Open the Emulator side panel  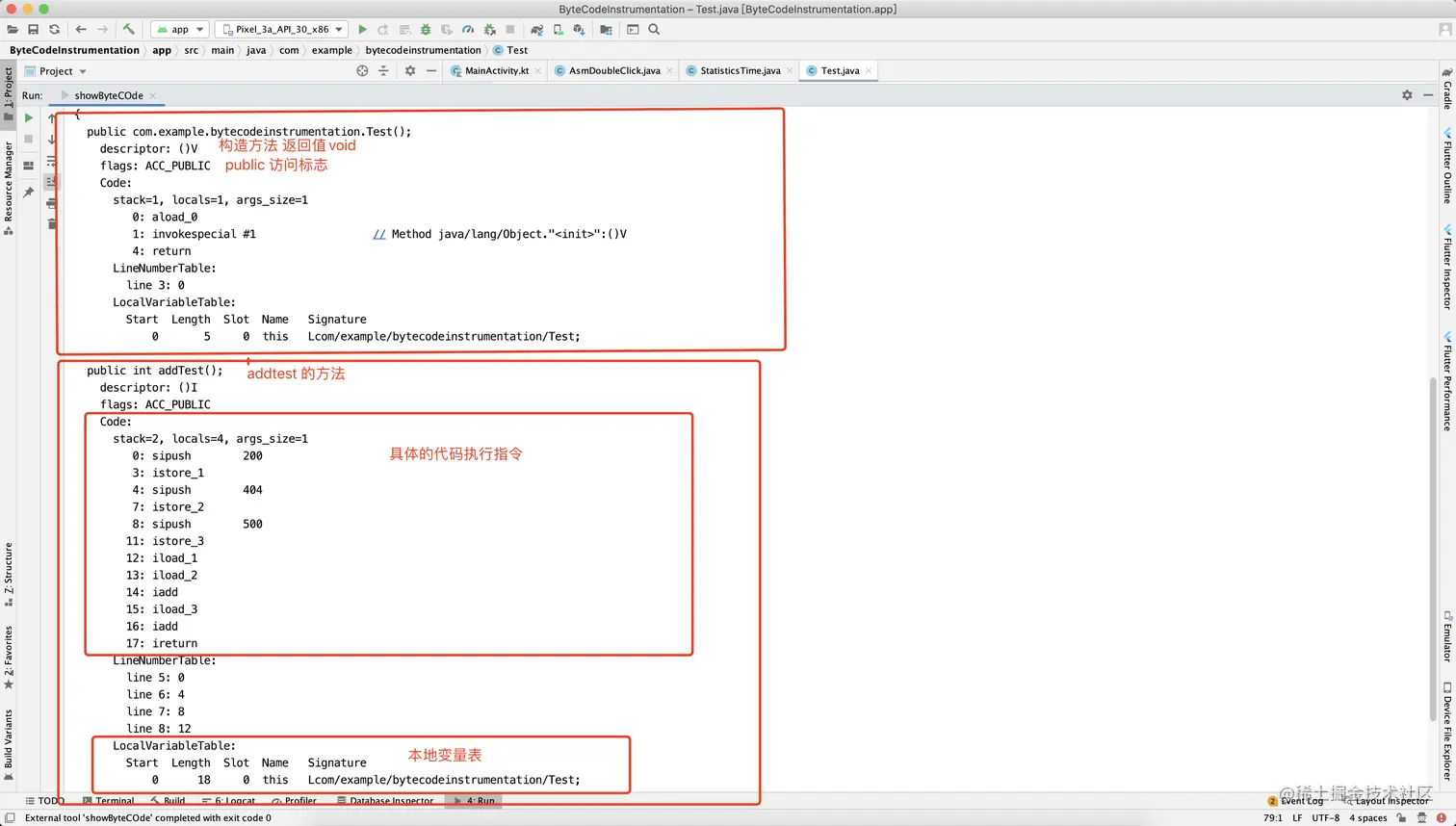(1446, 636)
